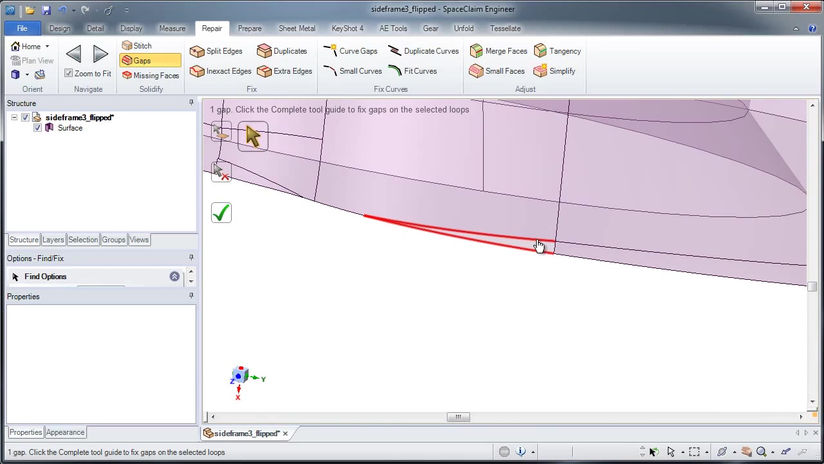This screenshot has width=824, height=464.
Task: Toggle the Zoom to Fit checkbox
Action: click(68, 73)
